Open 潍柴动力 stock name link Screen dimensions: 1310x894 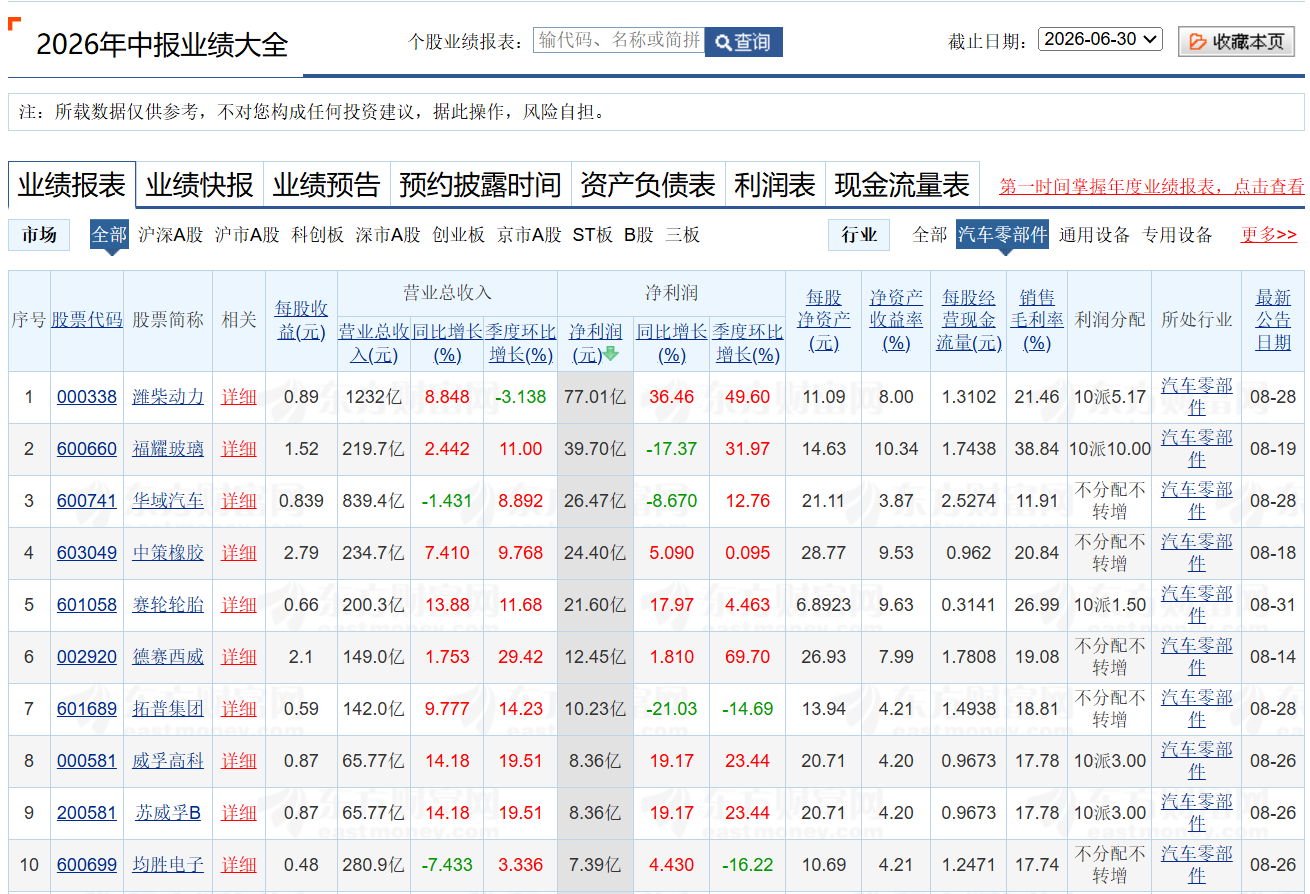point(168,397)
